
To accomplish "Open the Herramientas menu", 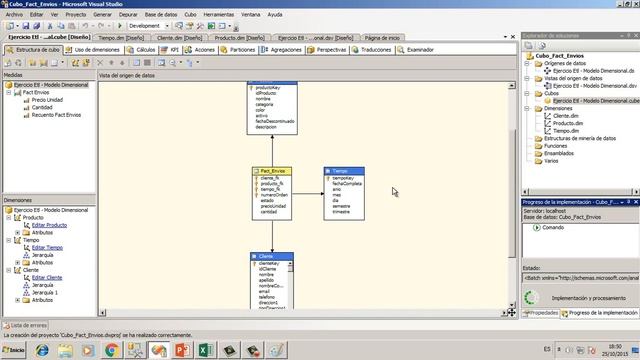I will [x=219, y=14].
